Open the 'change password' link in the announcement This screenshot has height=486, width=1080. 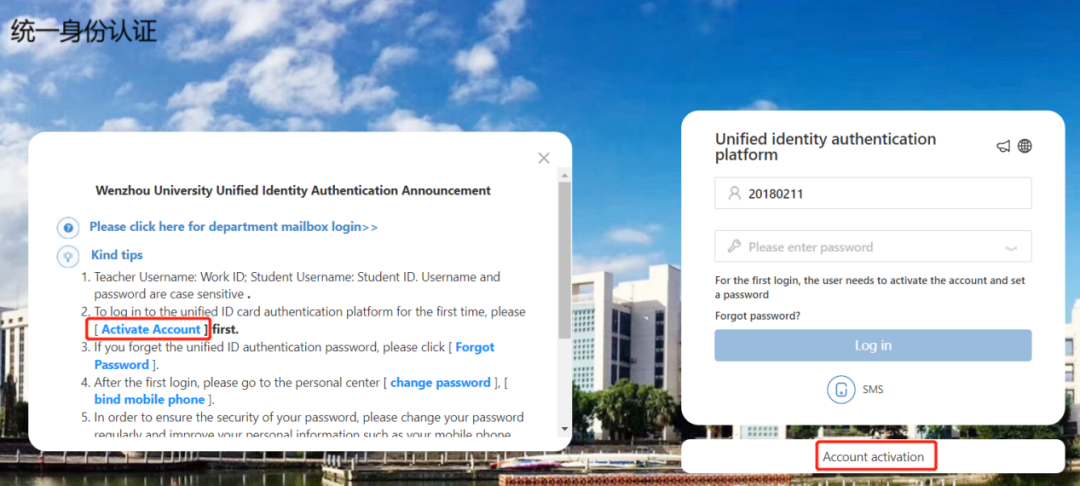(x=441, y=382)
